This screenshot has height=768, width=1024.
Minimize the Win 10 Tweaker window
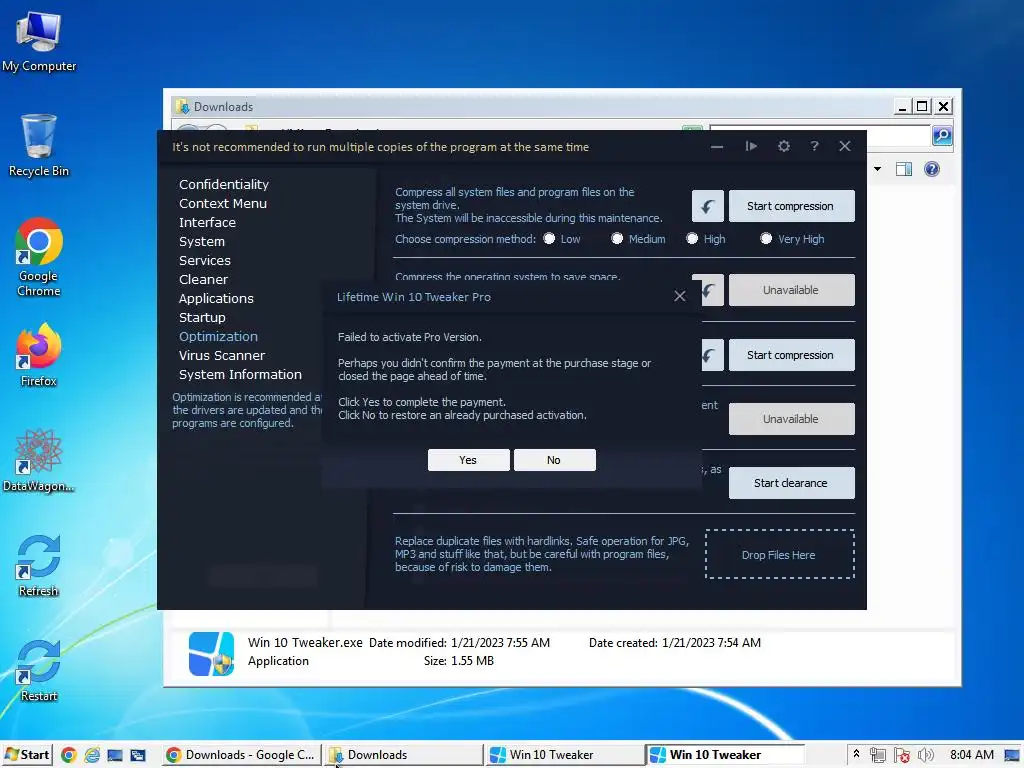point(717,146)
